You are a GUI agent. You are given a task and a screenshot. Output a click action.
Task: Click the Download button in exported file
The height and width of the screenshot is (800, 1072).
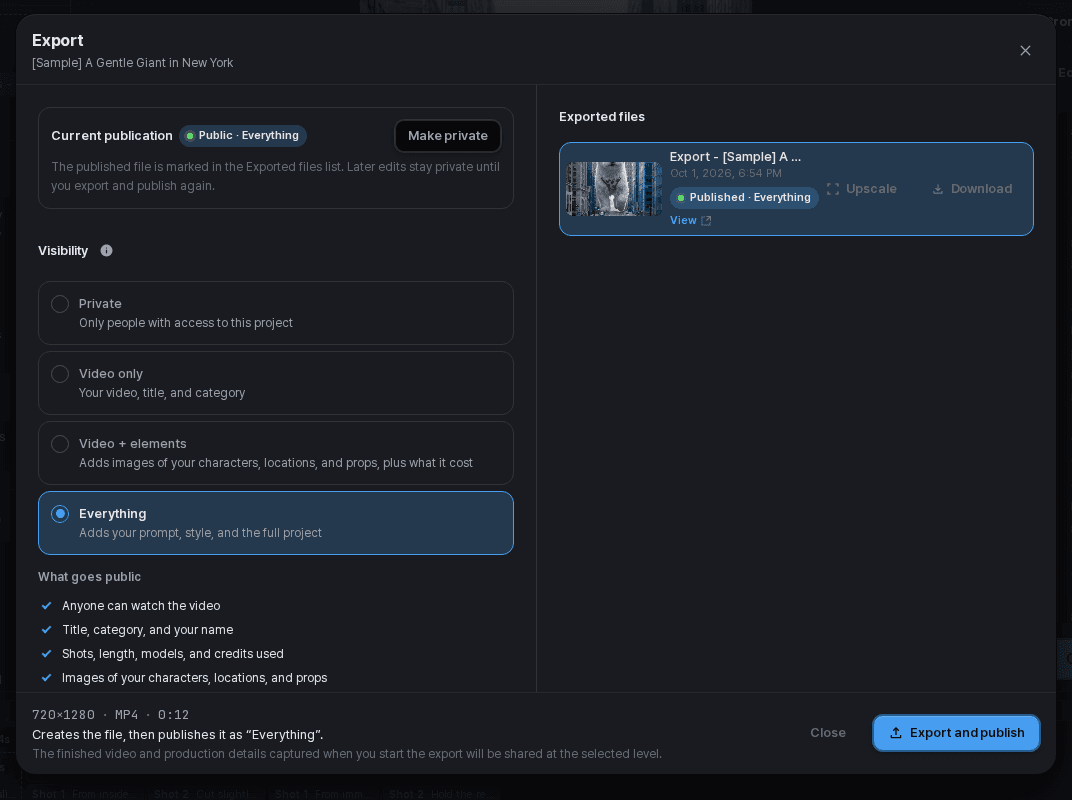[972, 189]
